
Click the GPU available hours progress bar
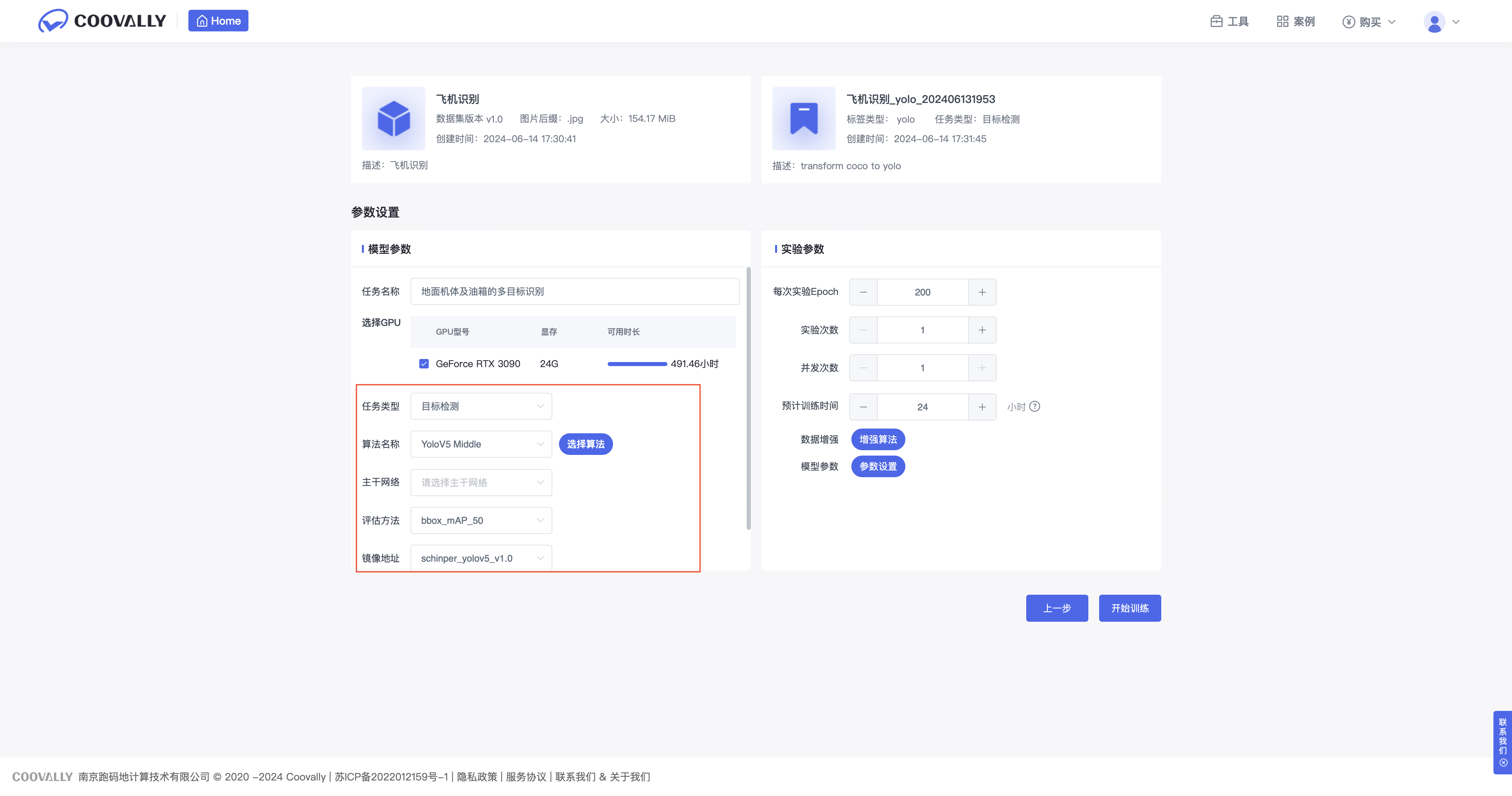pos(637,364)
